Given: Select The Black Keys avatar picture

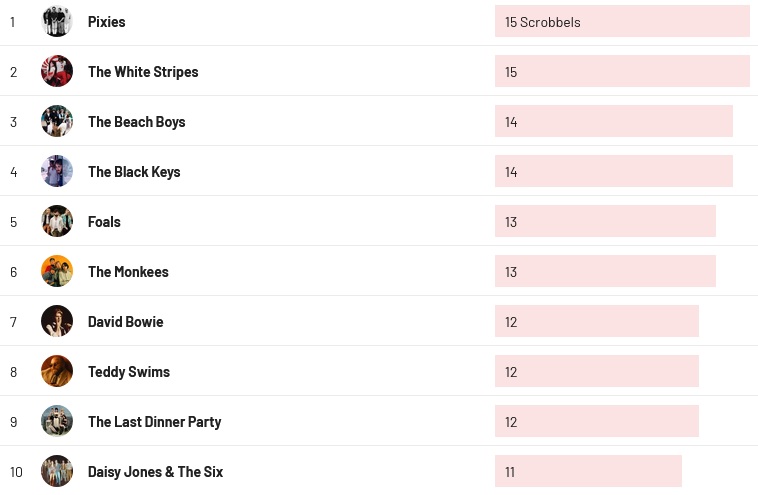Looking at the screenshot, I should click(57, 171).
